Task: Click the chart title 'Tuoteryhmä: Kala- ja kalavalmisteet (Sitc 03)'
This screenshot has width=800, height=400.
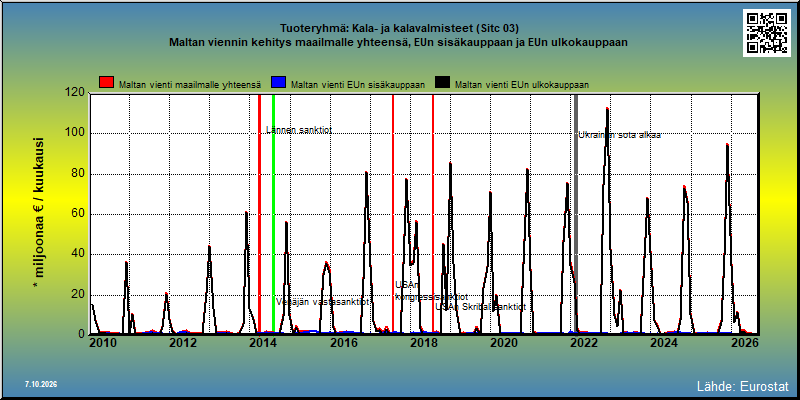Action: click(399, 29)
